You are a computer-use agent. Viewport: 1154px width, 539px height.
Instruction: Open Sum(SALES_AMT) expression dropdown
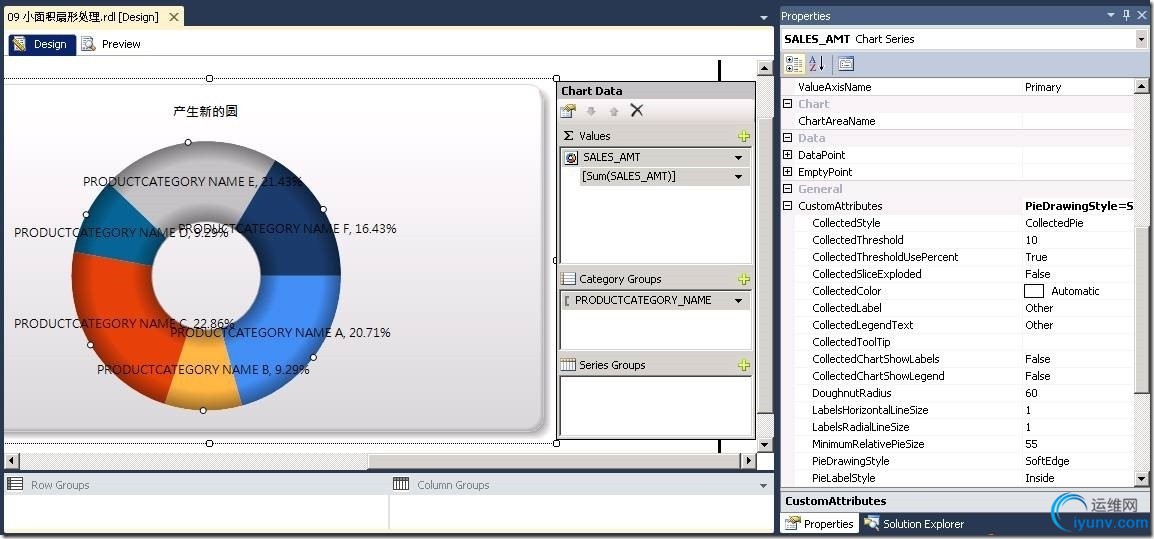(738, 177)
